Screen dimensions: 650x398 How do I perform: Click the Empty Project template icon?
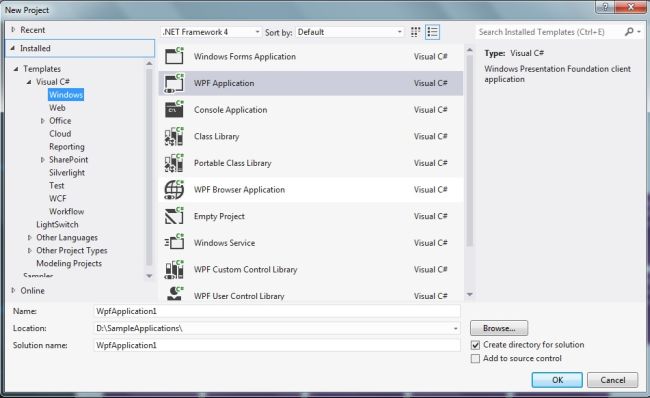174,216
